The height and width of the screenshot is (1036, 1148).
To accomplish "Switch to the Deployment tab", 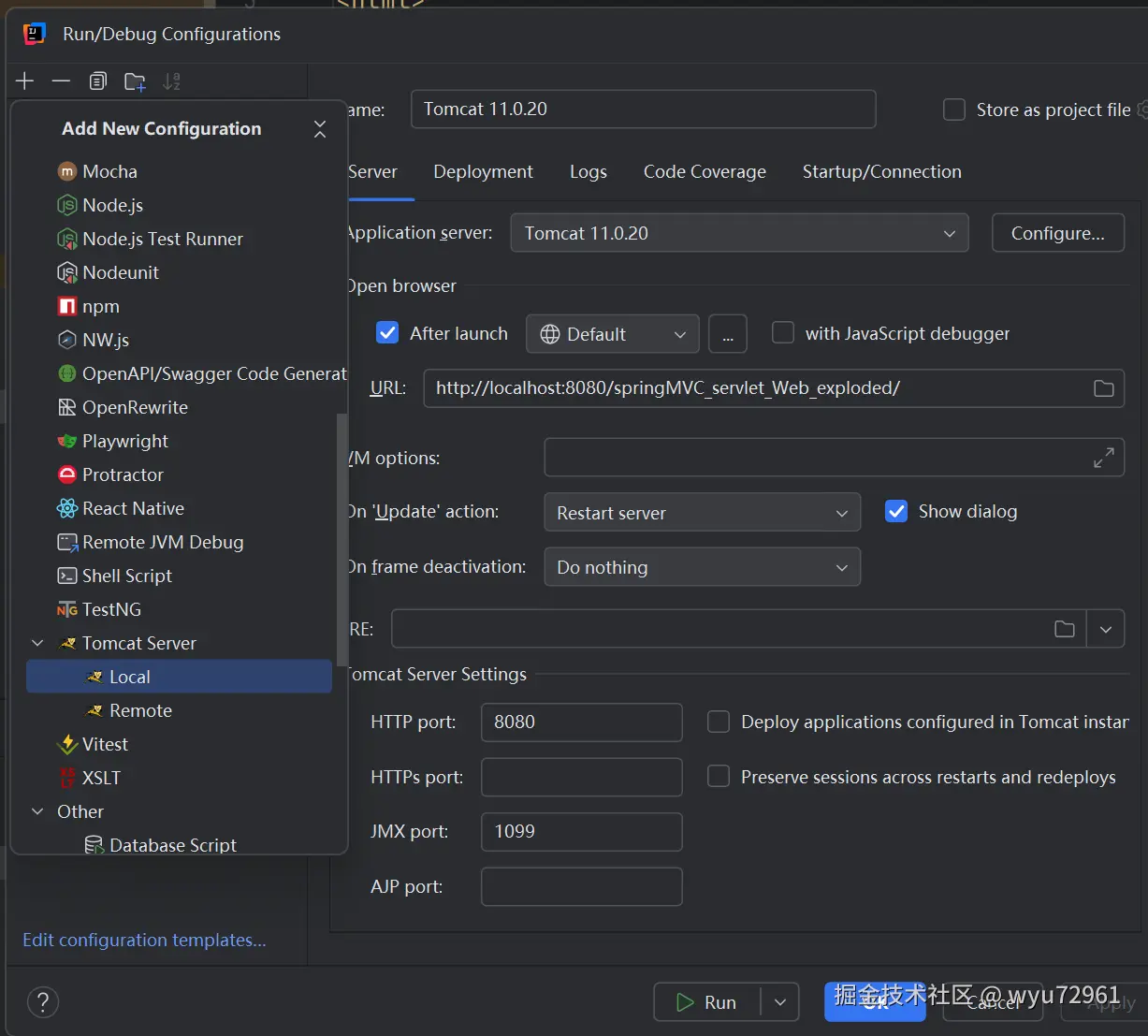I will click(x=483, y=172).
